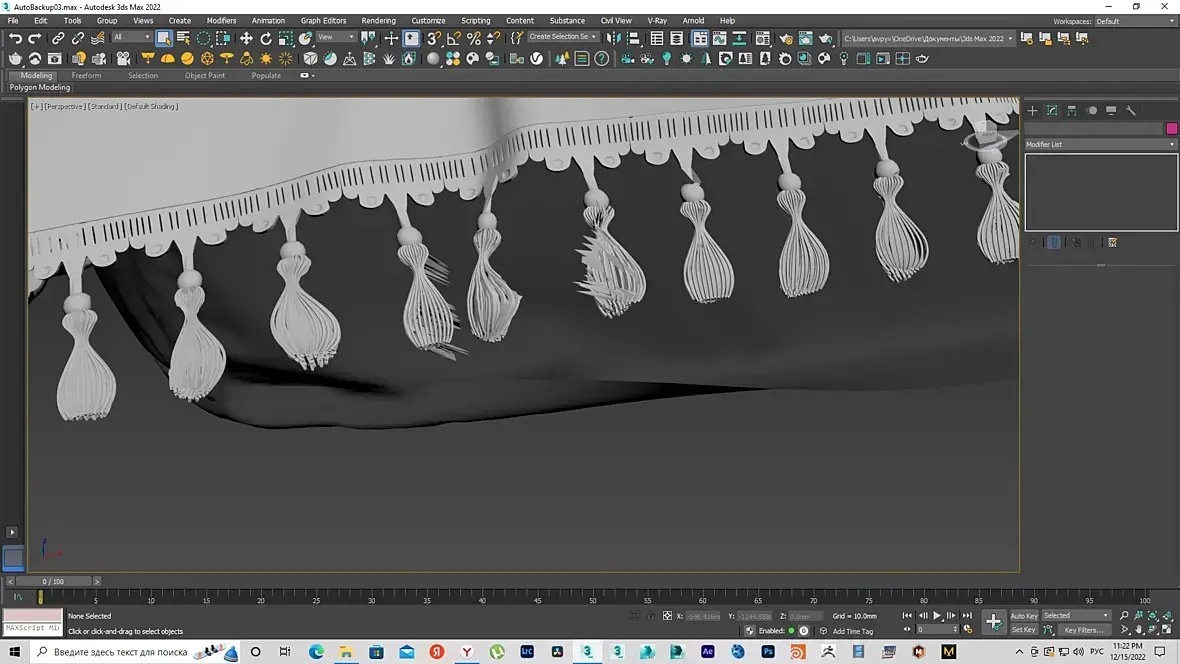Enable Auto Key animation mode
This screenshot has height=664, width=1180.
click(x=1023, y=616)
